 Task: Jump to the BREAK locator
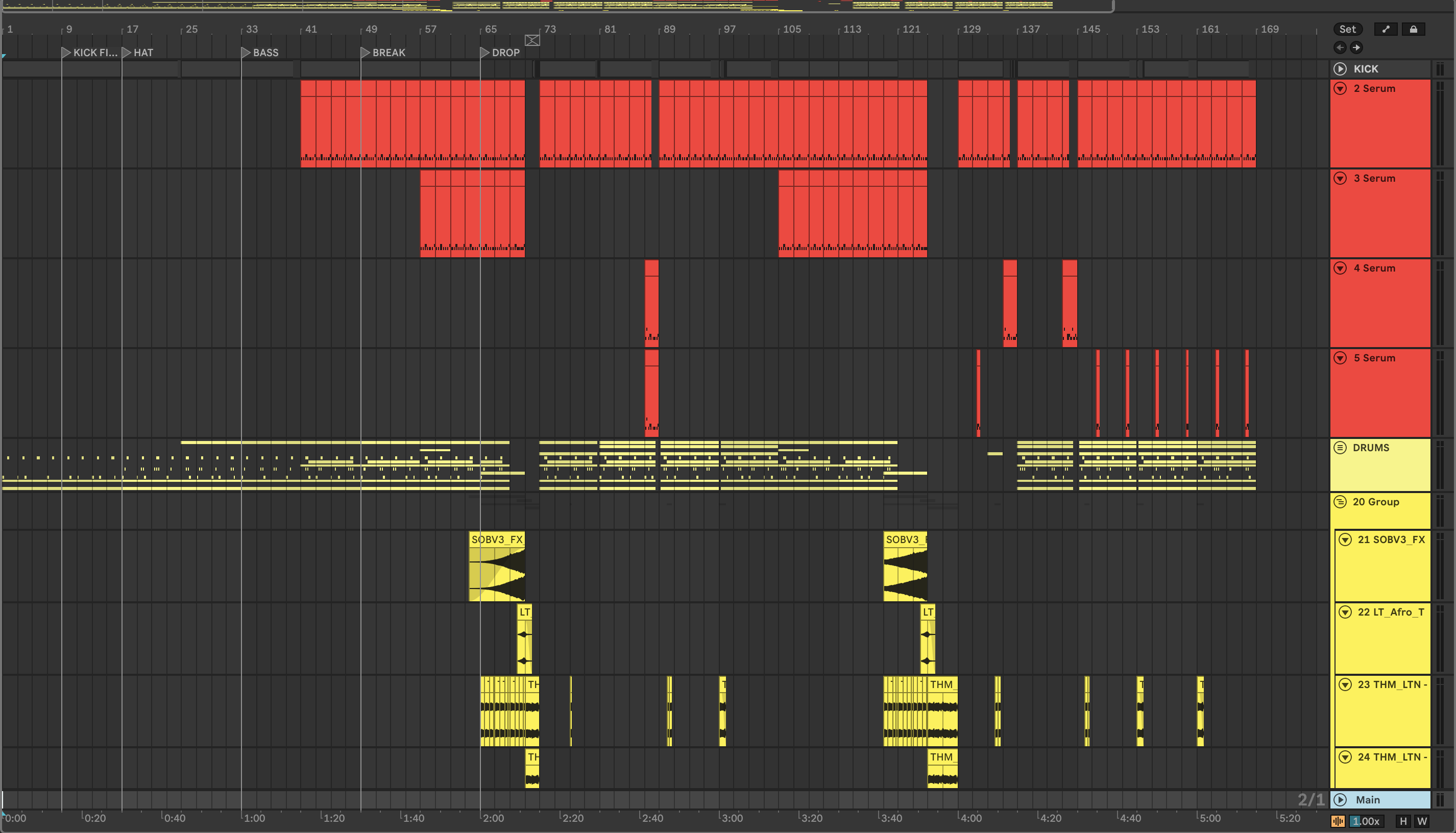tap(366, 53)
